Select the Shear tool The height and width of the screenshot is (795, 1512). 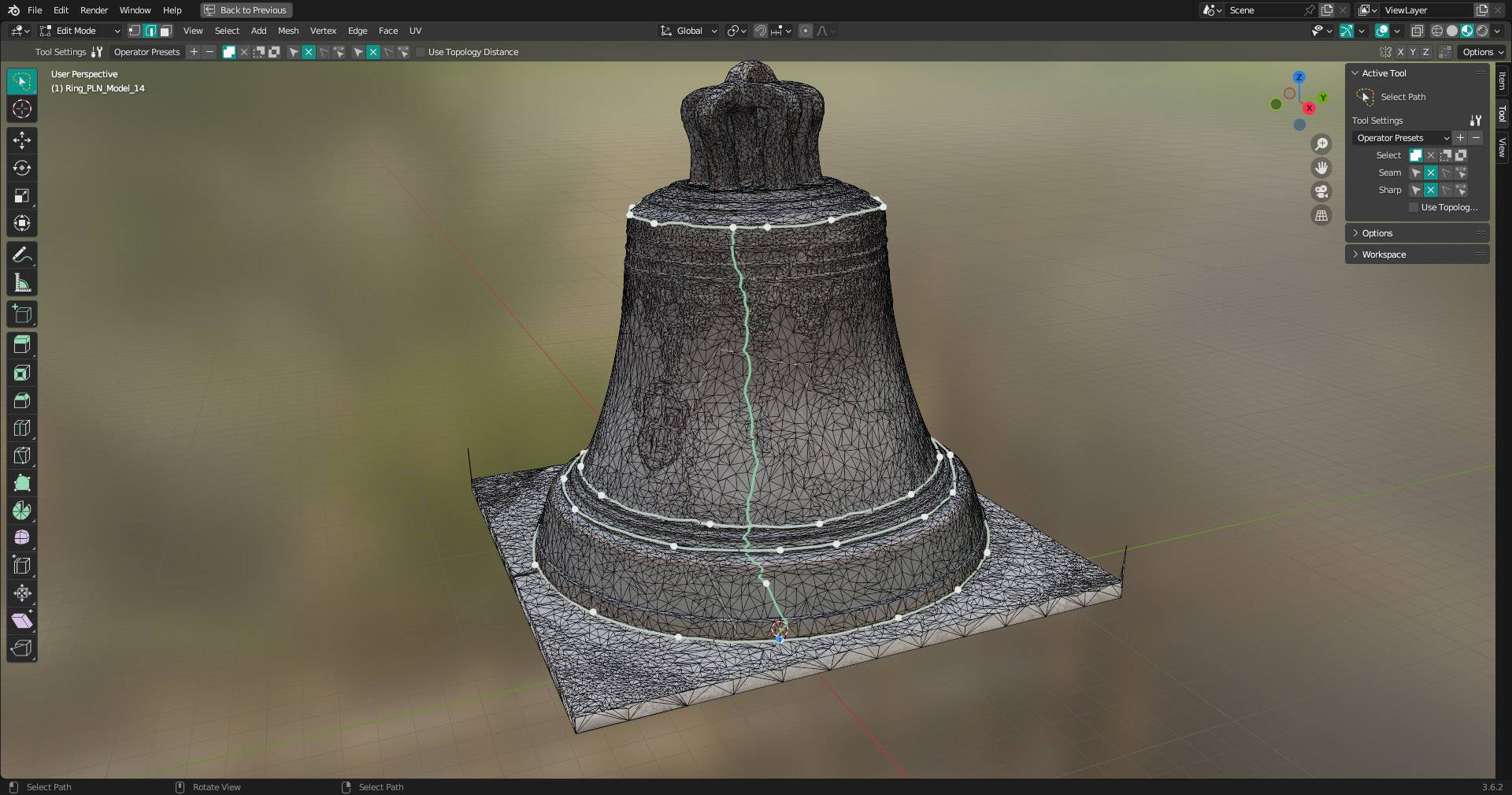(22, 621)
